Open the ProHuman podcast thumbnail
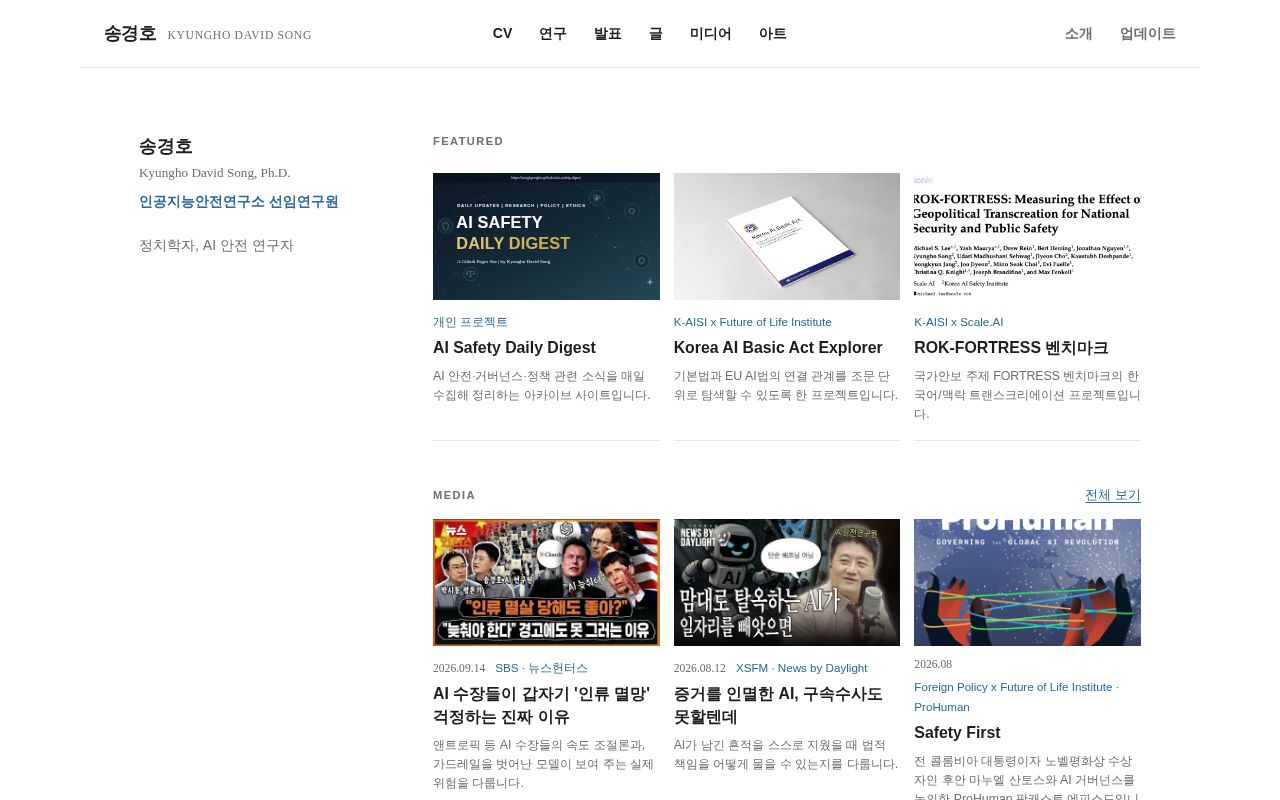Screen dimensions: 1280x800 pyautogui.click(x=1027, y=582)
